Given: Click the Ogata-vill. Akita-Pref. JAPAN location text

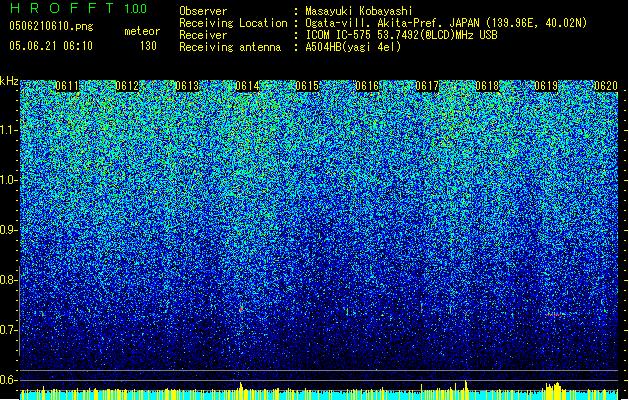Looking at the screenshot, I should point(446,23).
